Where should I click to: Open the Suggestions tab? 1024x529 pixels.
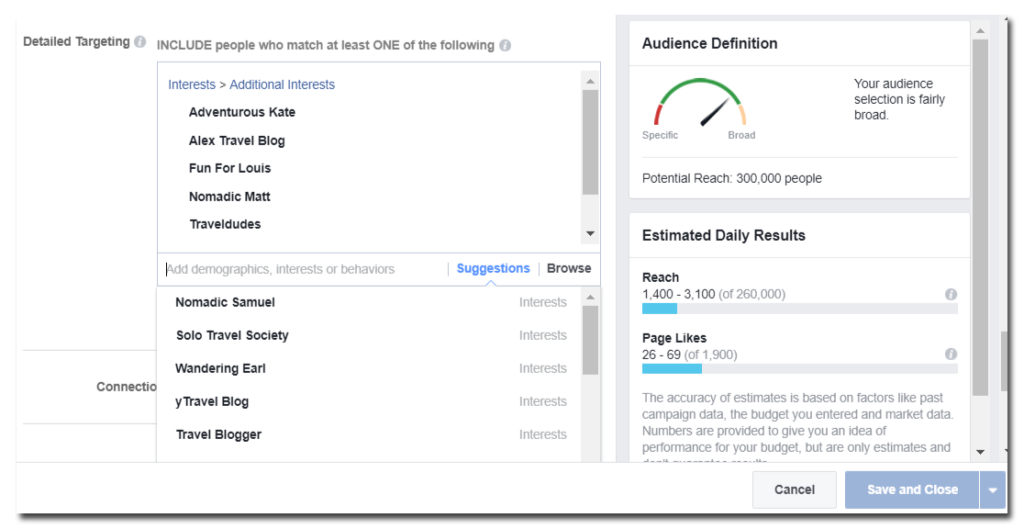click(x=493, y=268)
